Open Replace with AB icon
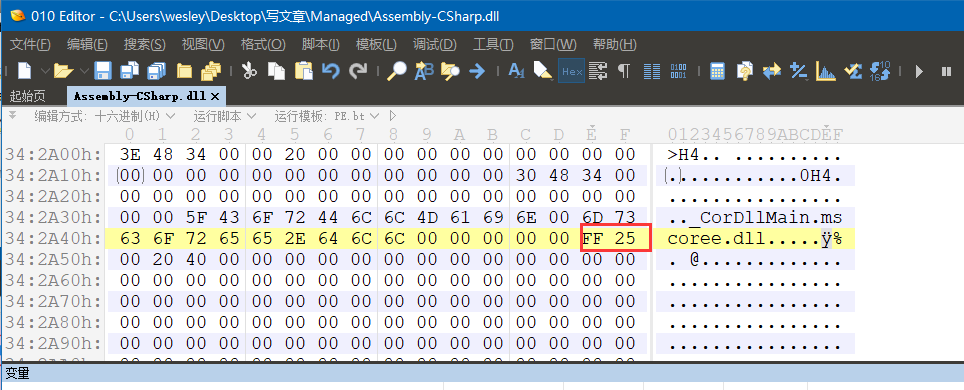This screenshot has width=964, height=390. [x=424, y=71]
